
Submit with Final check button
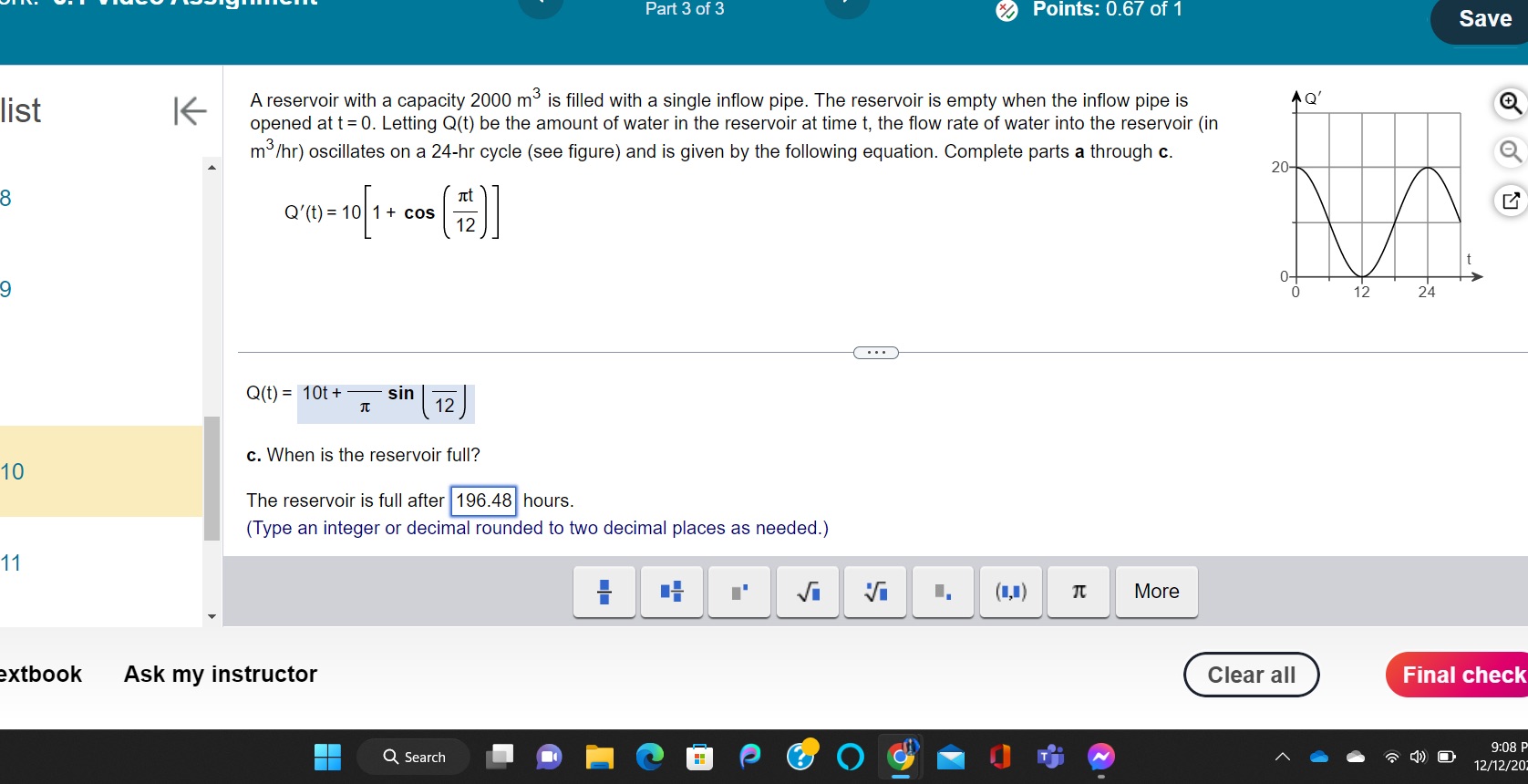[1459, 675]
